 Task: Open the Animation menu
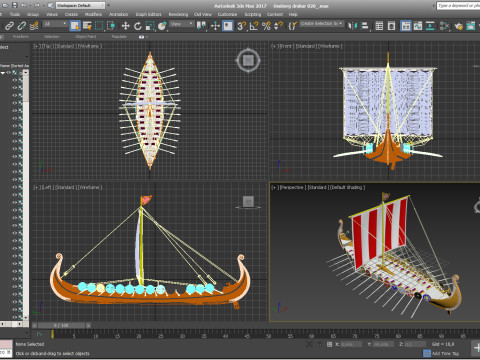[118, 14]
